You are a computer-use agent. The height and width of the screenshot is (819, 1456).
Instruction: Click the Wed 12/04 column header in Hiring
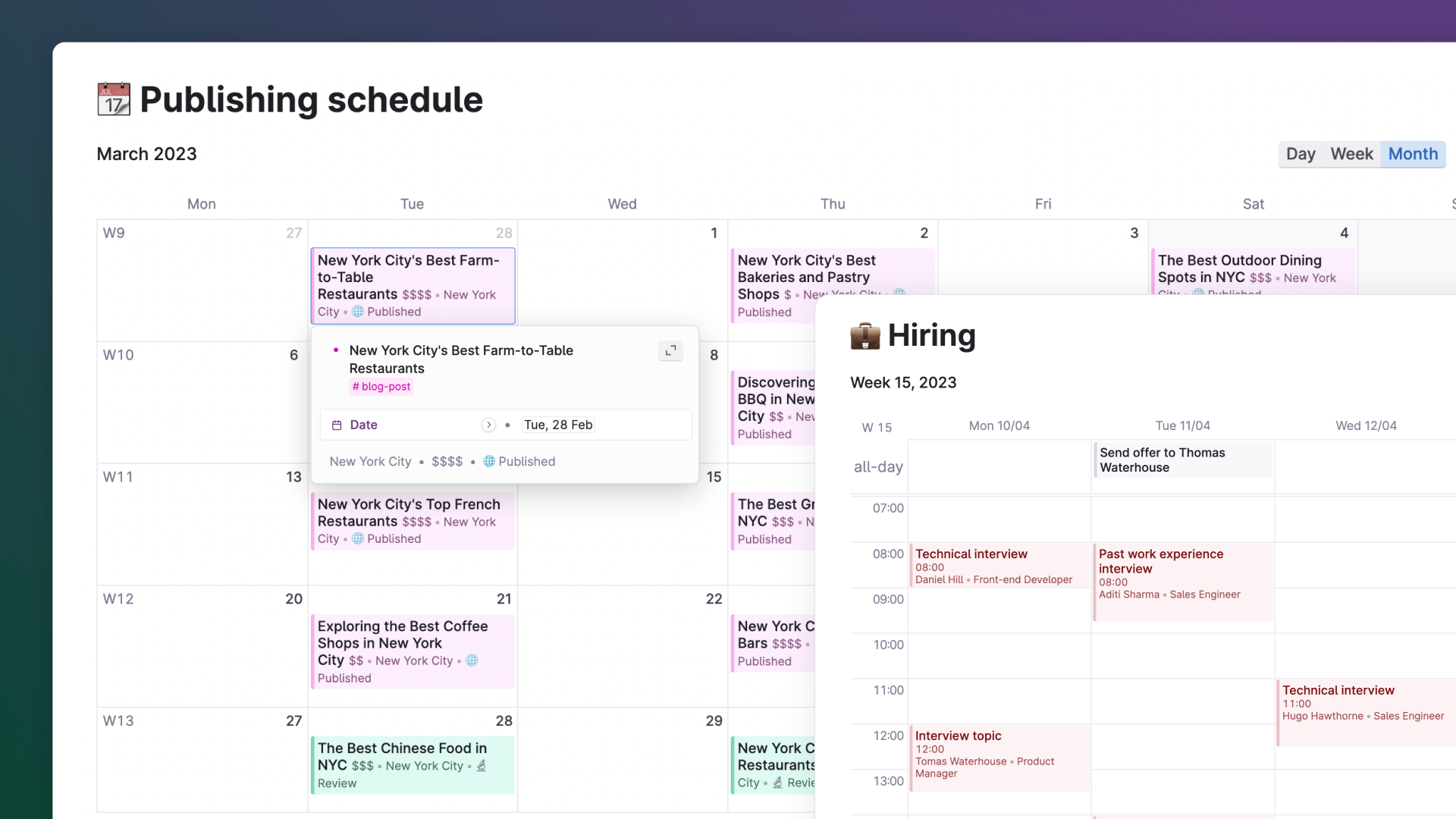[1366, 426]
